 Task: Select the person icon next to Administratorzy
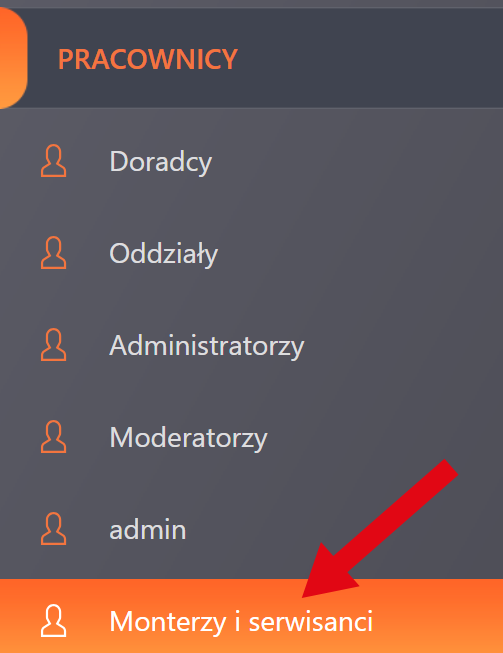click(x=53, y=345)
